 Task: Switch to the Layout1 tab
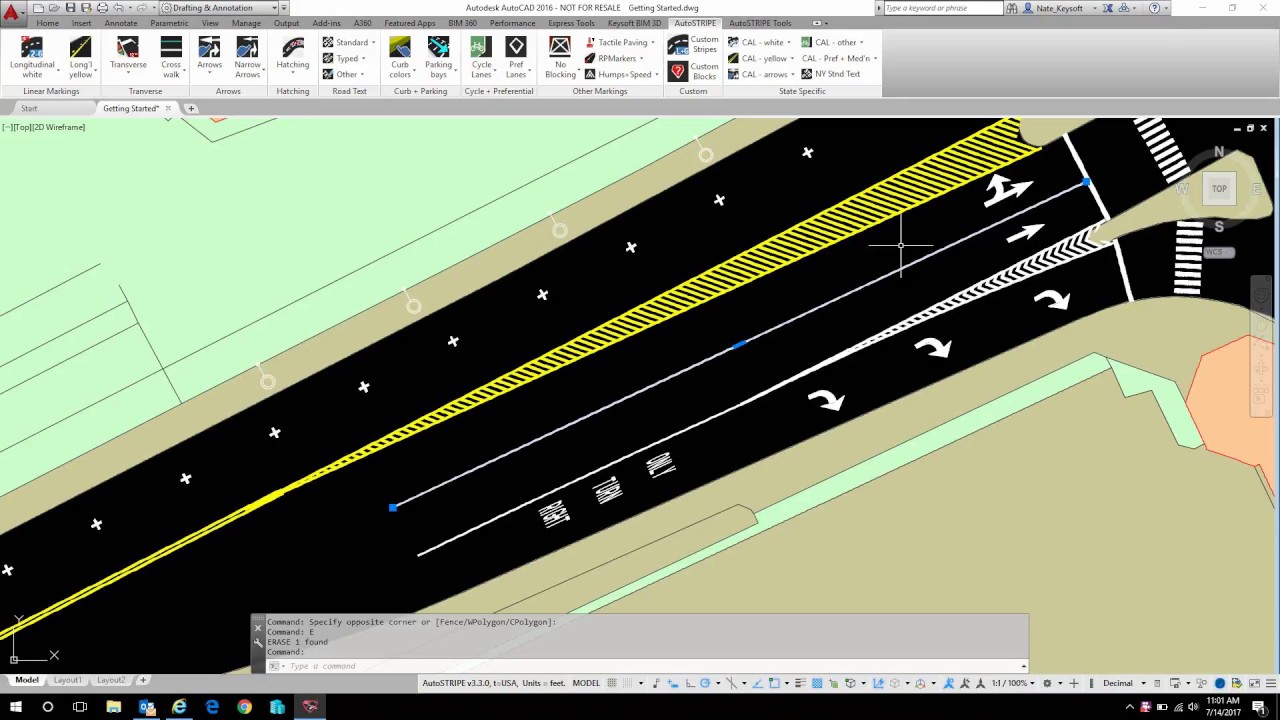click(68, 680)
